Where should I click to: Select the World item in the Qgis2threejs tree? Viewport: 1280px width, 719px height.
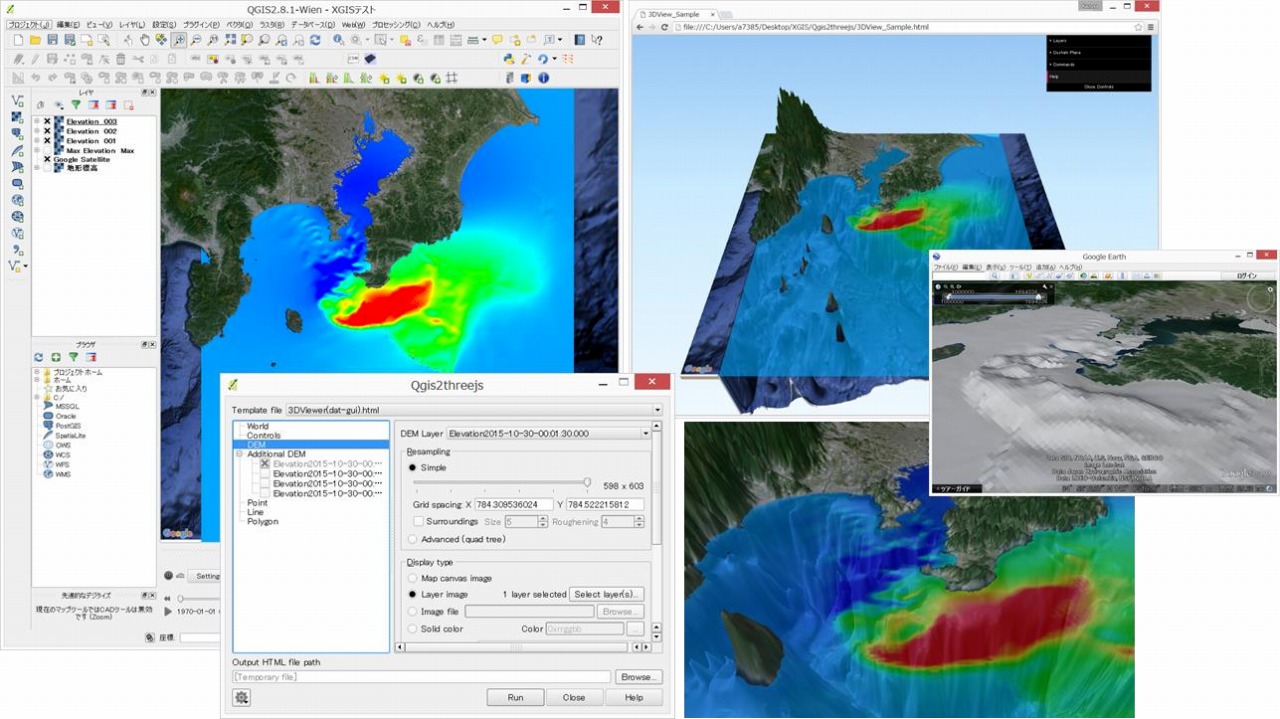(257, 427)
